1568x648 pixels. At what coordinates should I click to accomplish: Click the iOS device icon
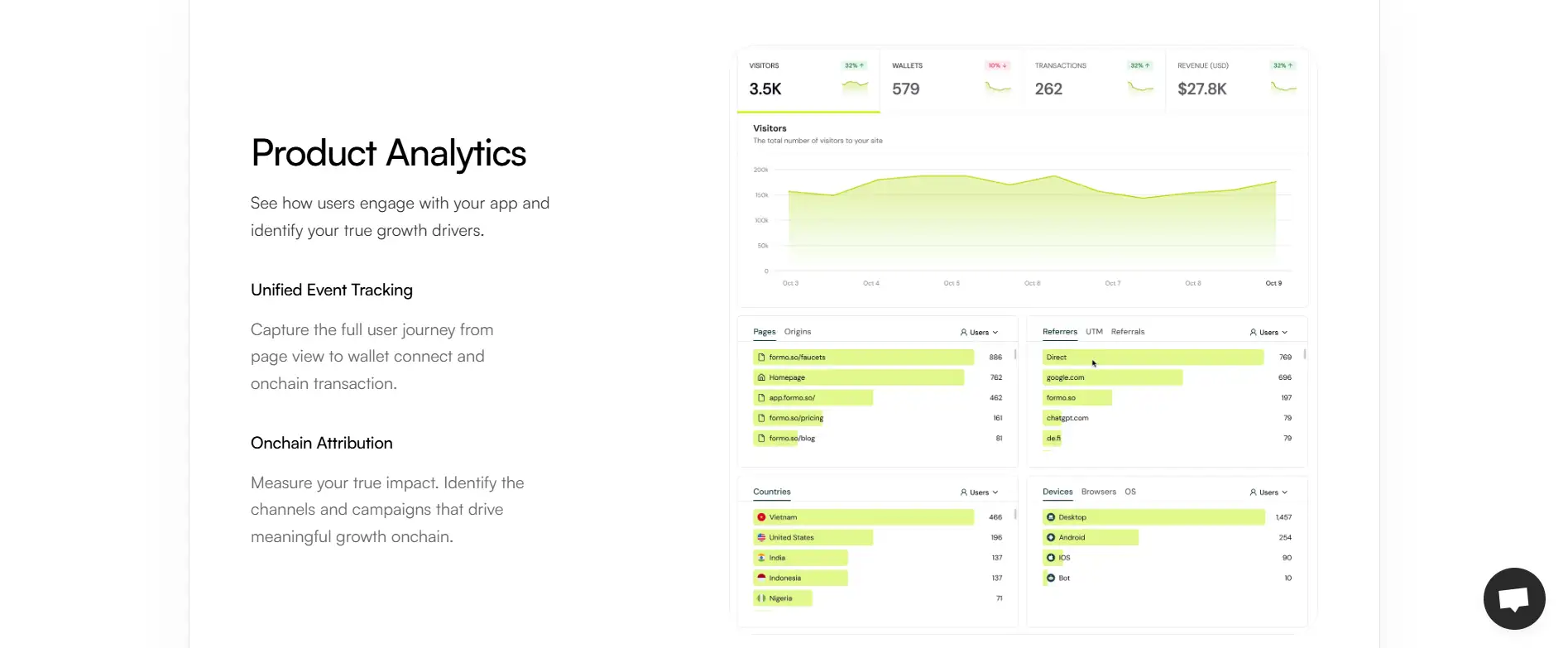coord(1051,558)
